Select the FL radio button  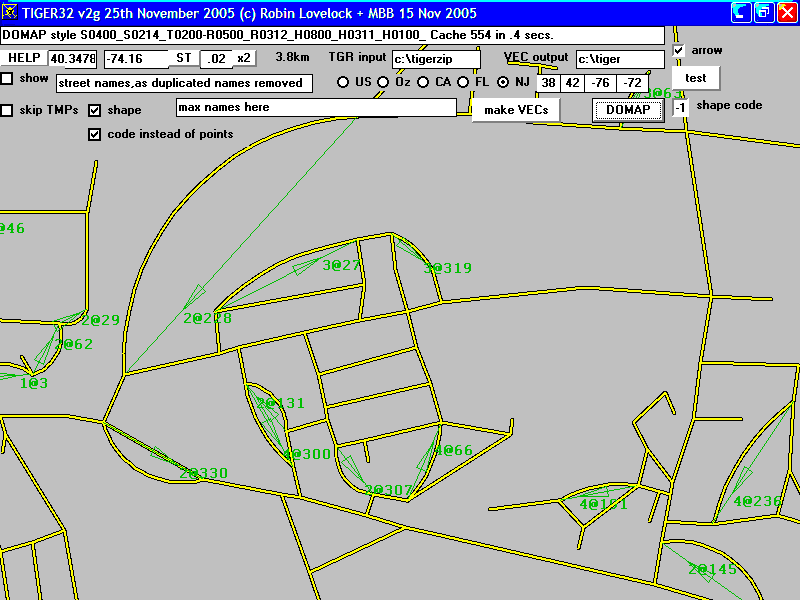tap(463, 82)
